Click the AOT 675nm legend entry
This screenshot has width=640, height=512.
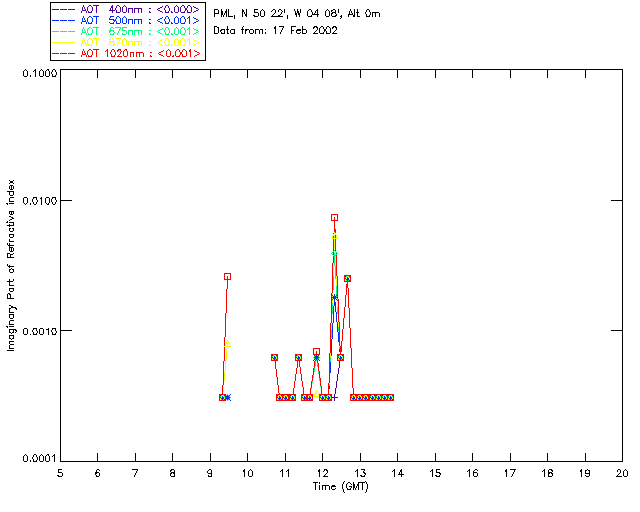point(126,31)
